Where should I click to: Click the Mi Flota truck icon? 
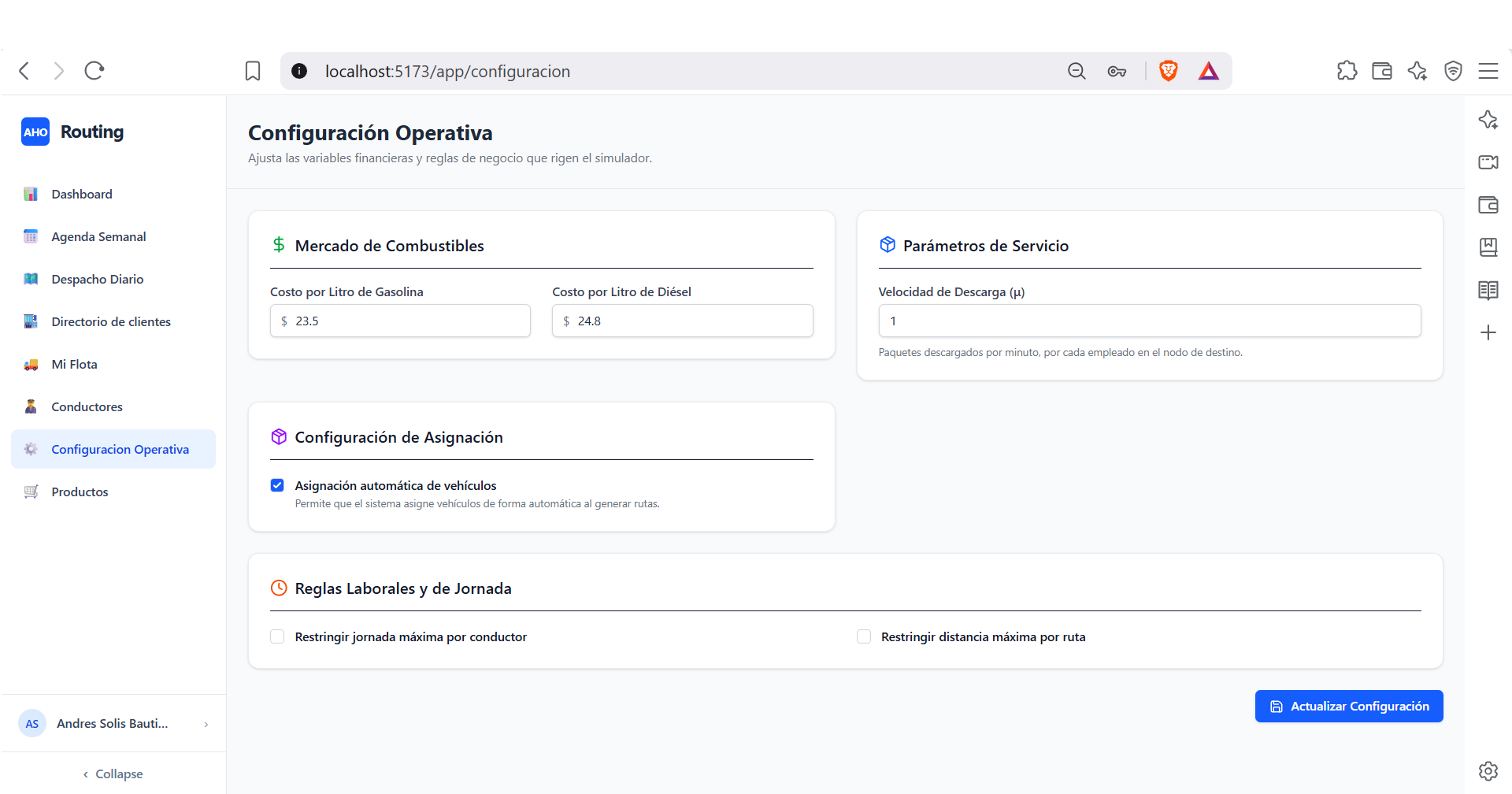click(31, 364)
